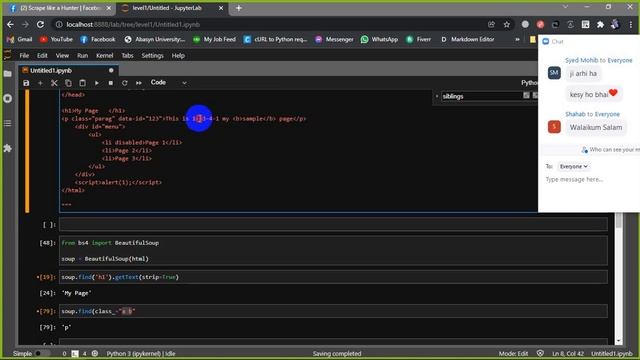Open the Tabs menu
This screenshot has width=640, height=360.
tap(127, 56)
